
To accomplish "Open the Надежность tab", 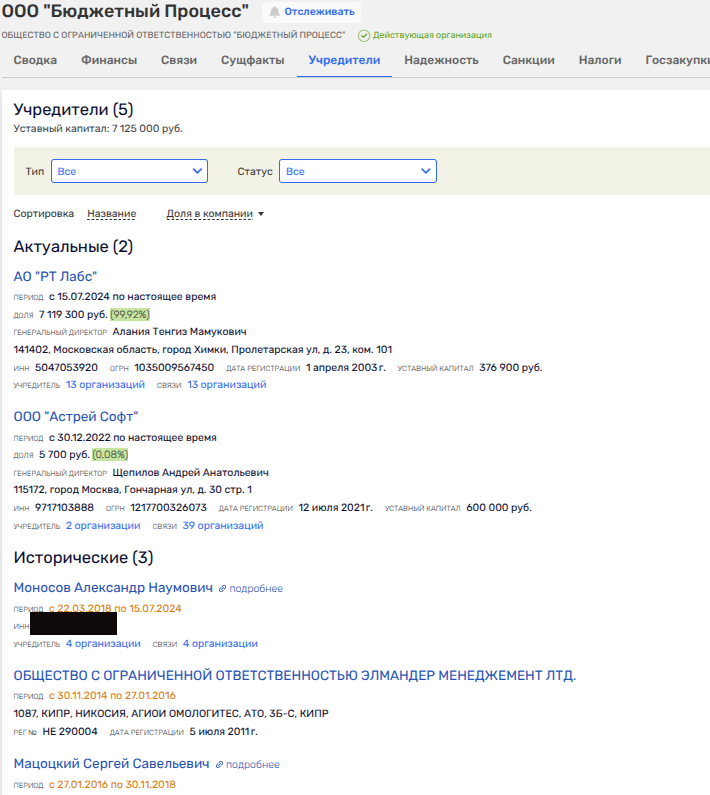I will [441, 60].
